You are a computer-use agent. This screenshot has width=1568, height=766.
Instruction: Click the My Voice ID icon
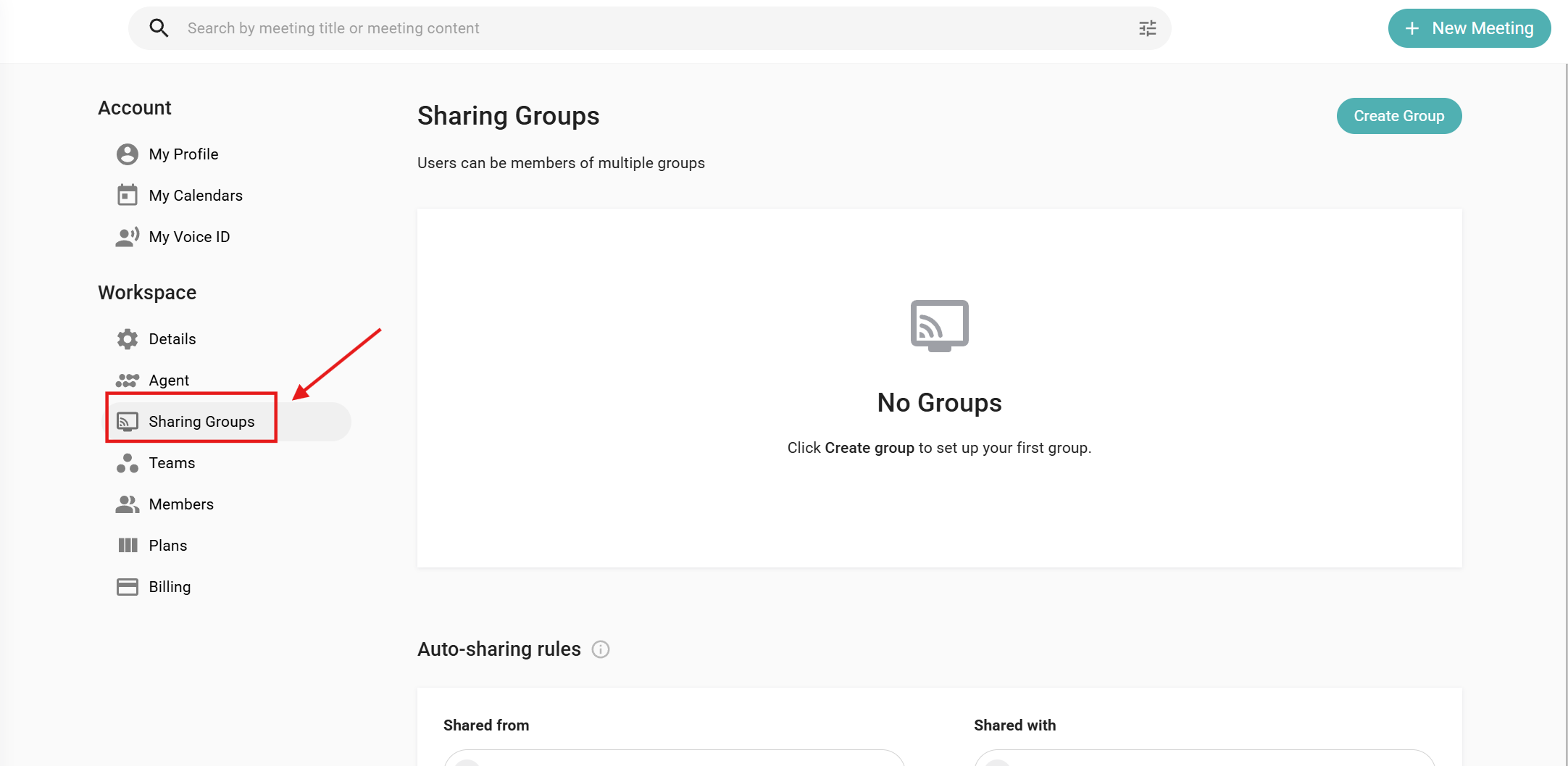(128, 237)
